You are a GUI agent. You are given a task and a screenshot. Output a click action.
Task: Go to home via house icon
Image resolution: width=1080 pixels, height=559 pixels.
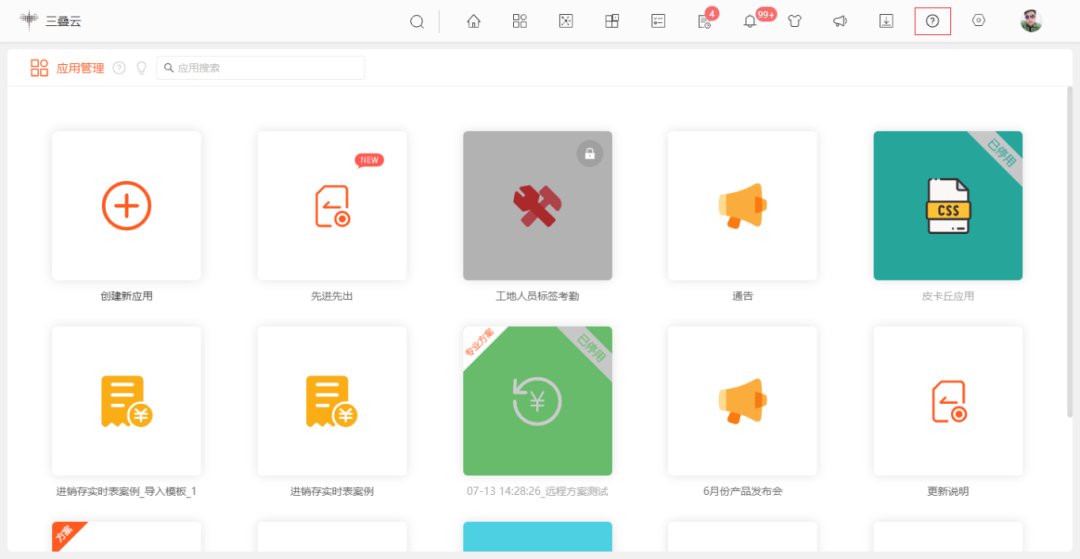coord(473,21)
